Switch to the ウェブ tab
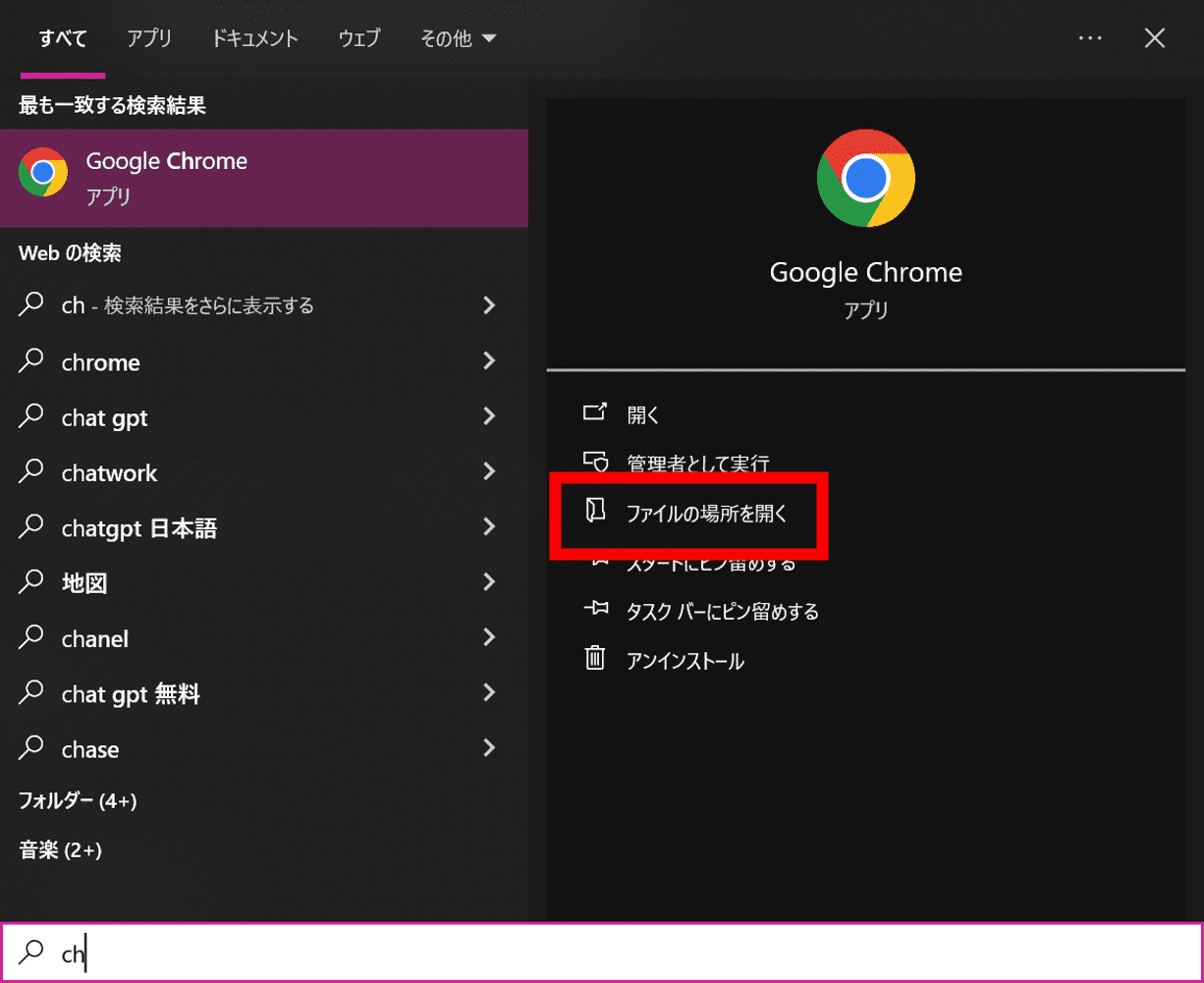The width and height of the screenshot is (1204, 983). point(359,39)
